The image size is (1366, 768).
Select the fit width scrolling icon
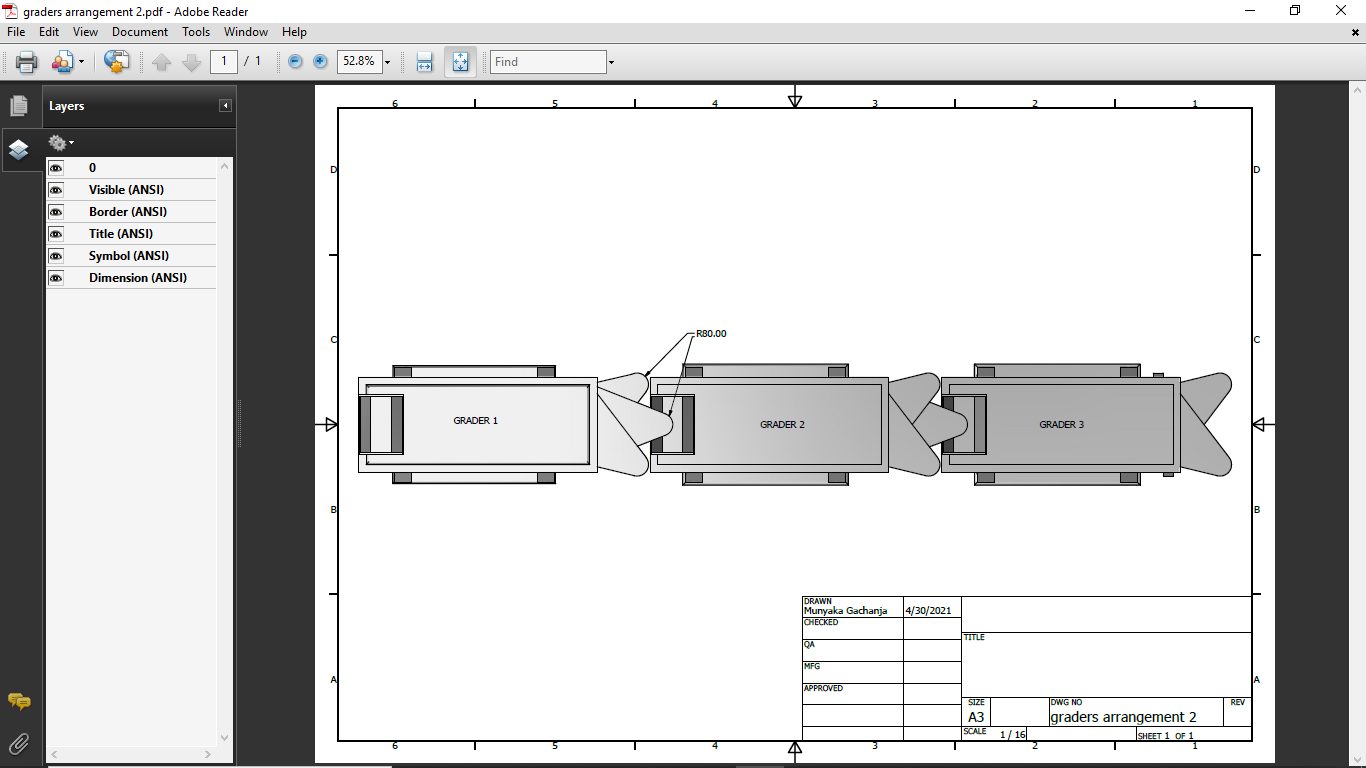pyautogui.click(x=424, y=62)
